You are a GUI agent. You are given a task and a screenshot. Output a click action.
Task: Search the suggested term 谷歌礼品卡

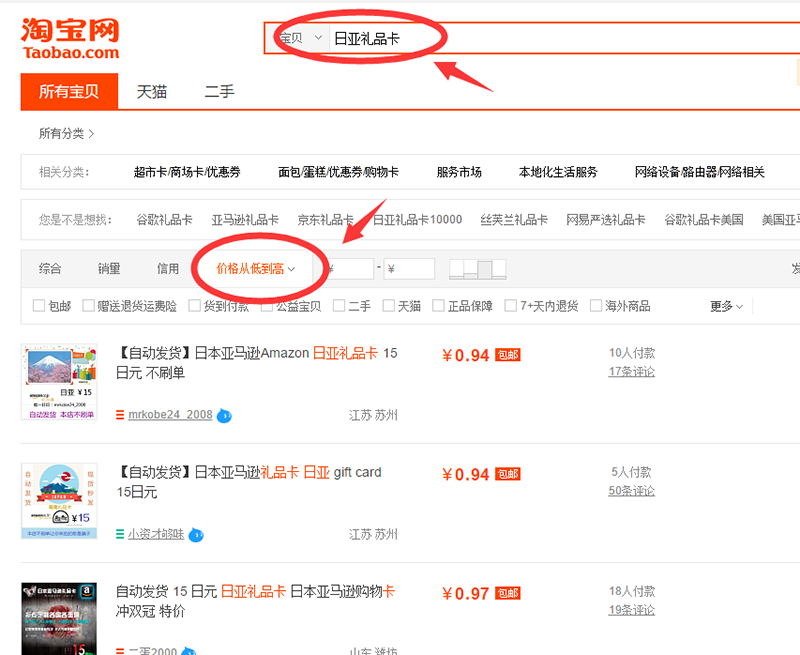pos(164,220)
